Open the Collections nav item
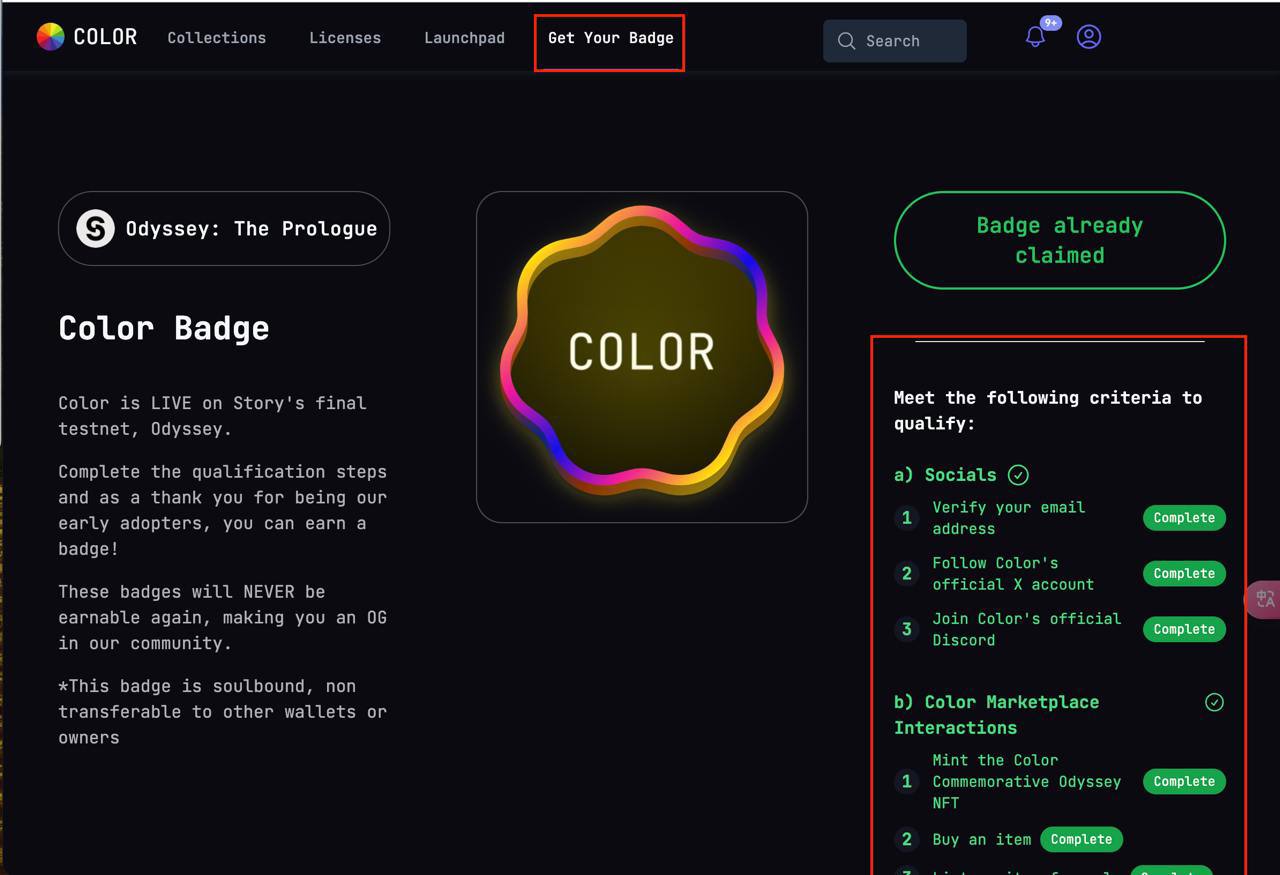 217,38
